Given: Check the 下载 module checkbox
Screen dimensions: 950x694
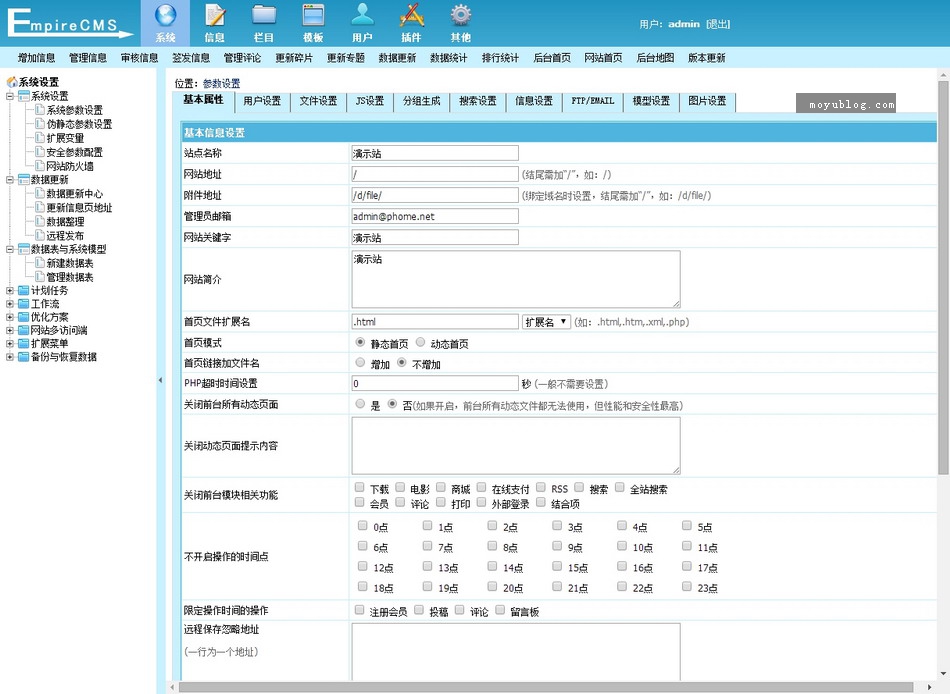Looking at the screenshot, I should (360, 487).
